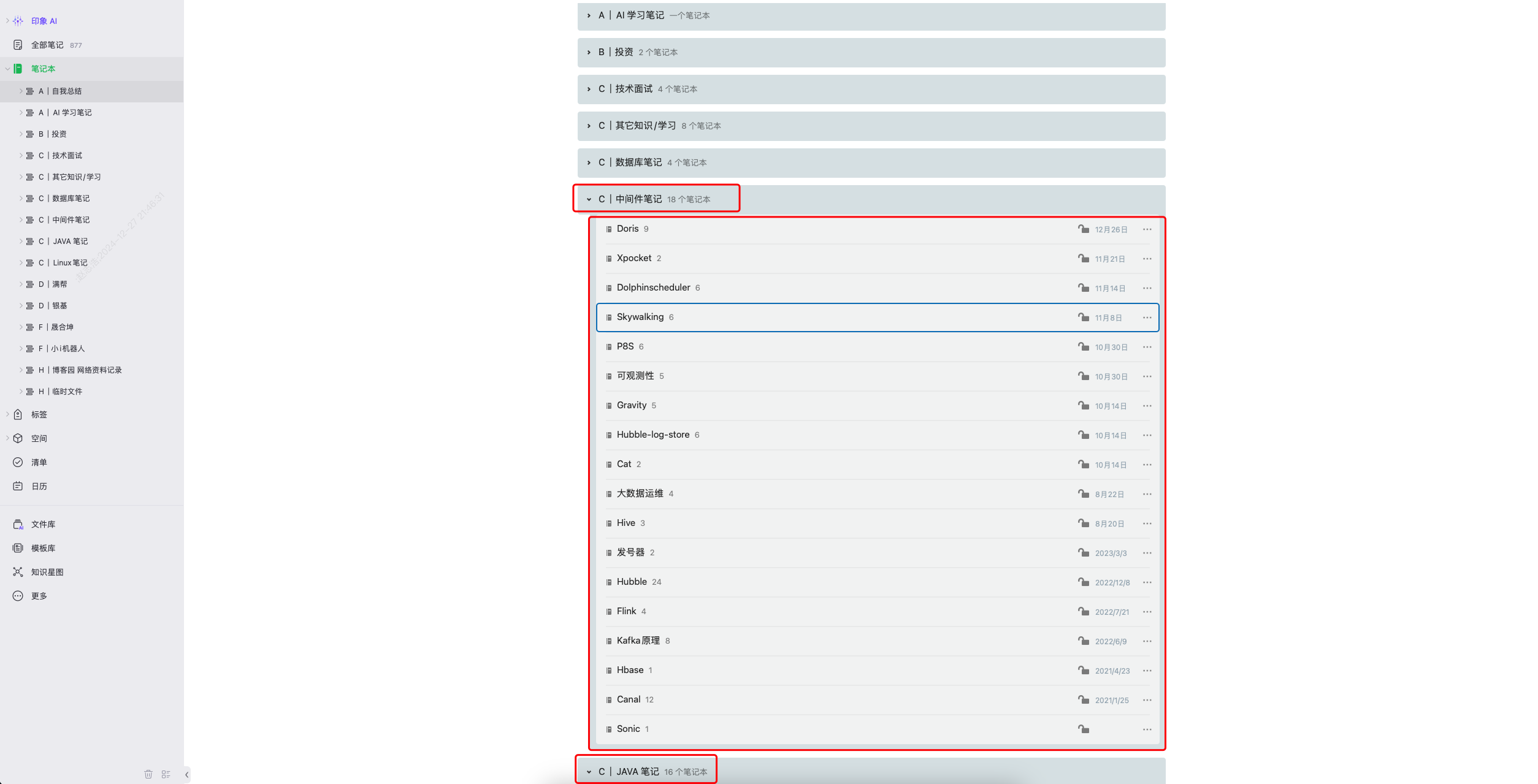This screenshot has width=1538, height=784.
Task: Open the 日历 calendar view
Action: point(39,486)
